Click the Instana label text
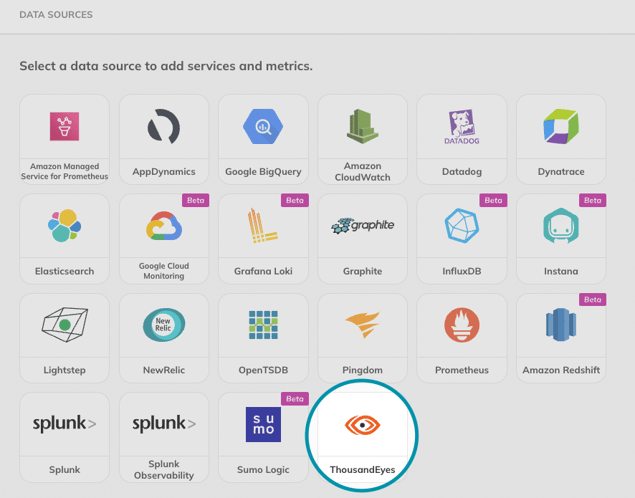The width and height of the screenshot is (635, 498). point(561,271)
